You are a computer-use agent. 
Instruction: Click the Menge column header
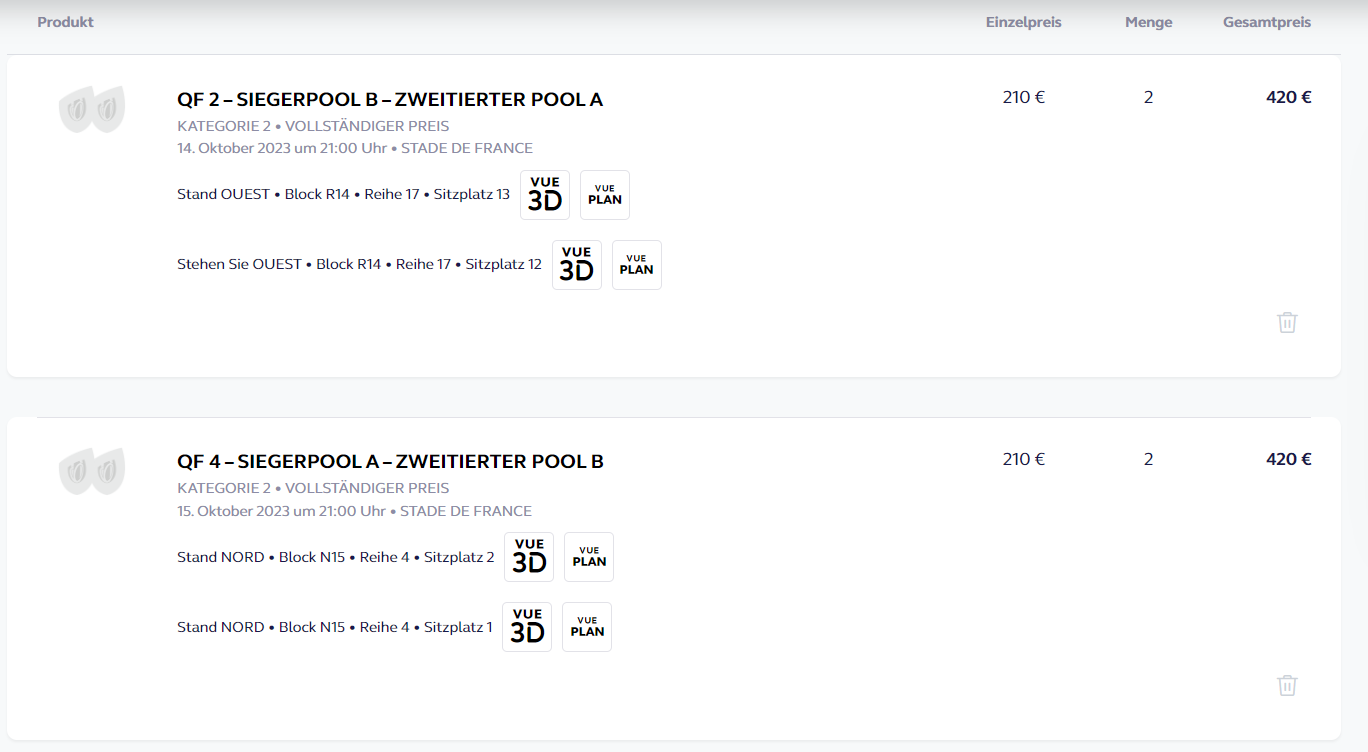(1148, 22)
